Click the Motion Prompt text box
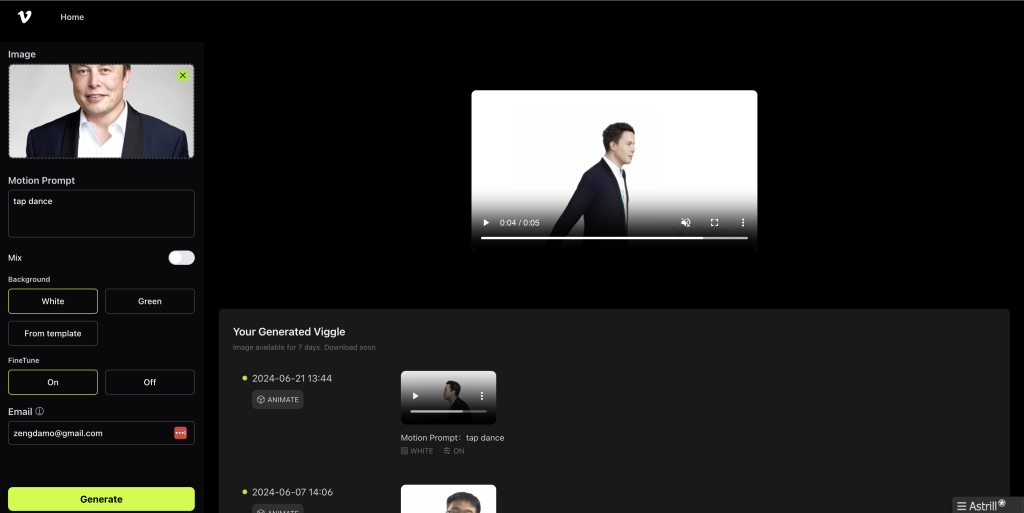Viewport: 1024px width, 513px height. click(101, 214)
